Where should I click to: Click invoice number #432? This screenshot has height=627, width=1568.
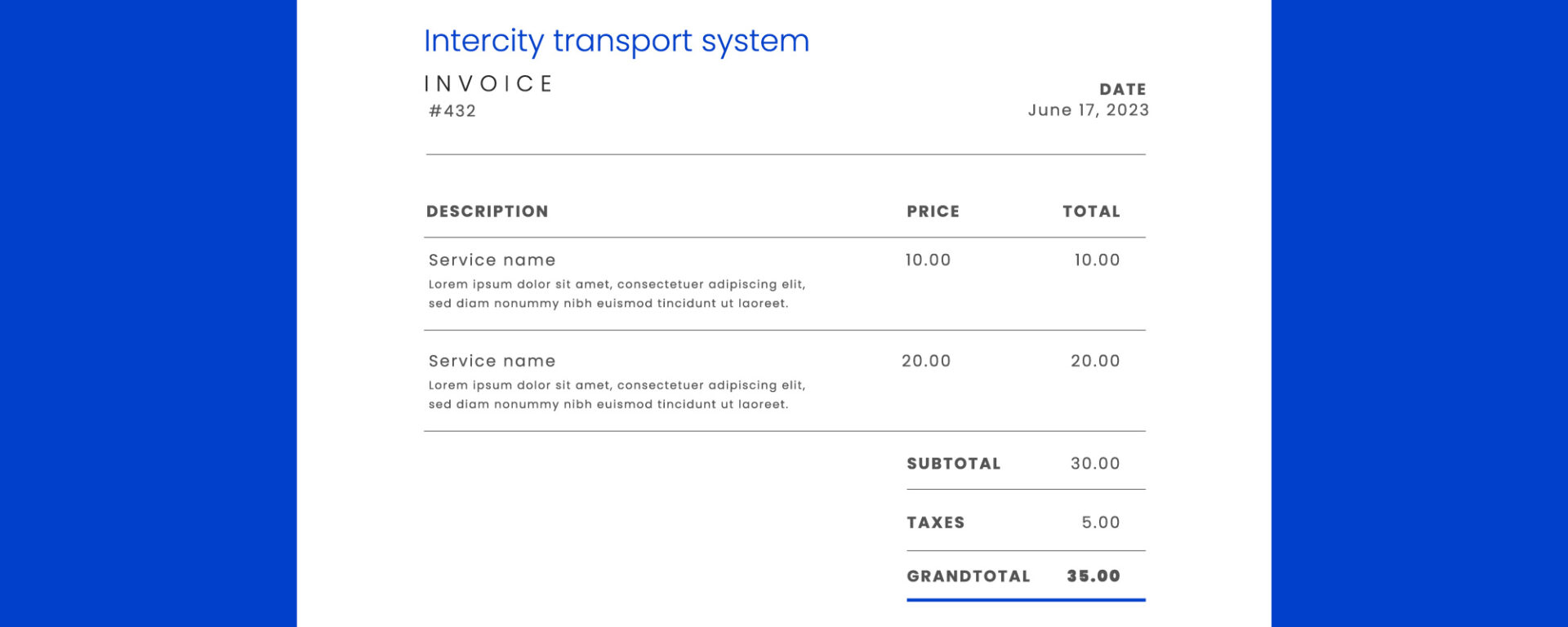(452, 111)
